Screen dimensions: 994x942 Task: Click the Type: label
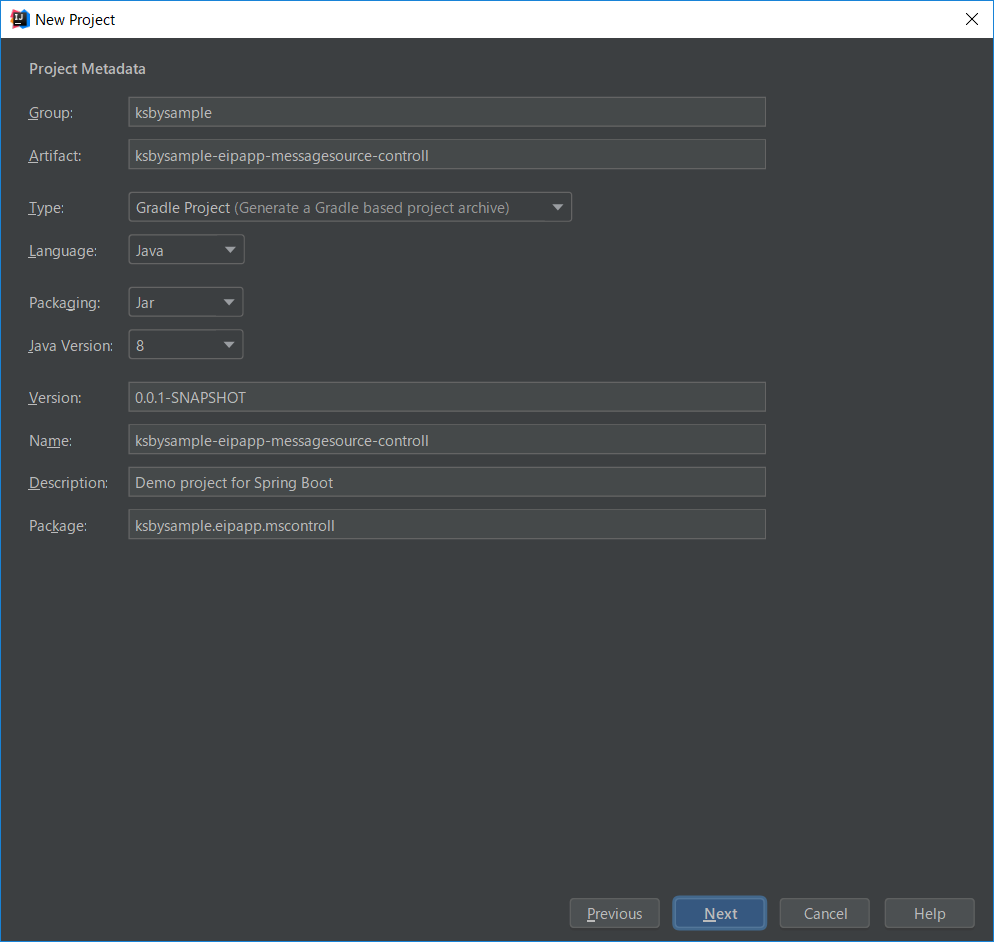pyautogui.click(x=46, y=208)
